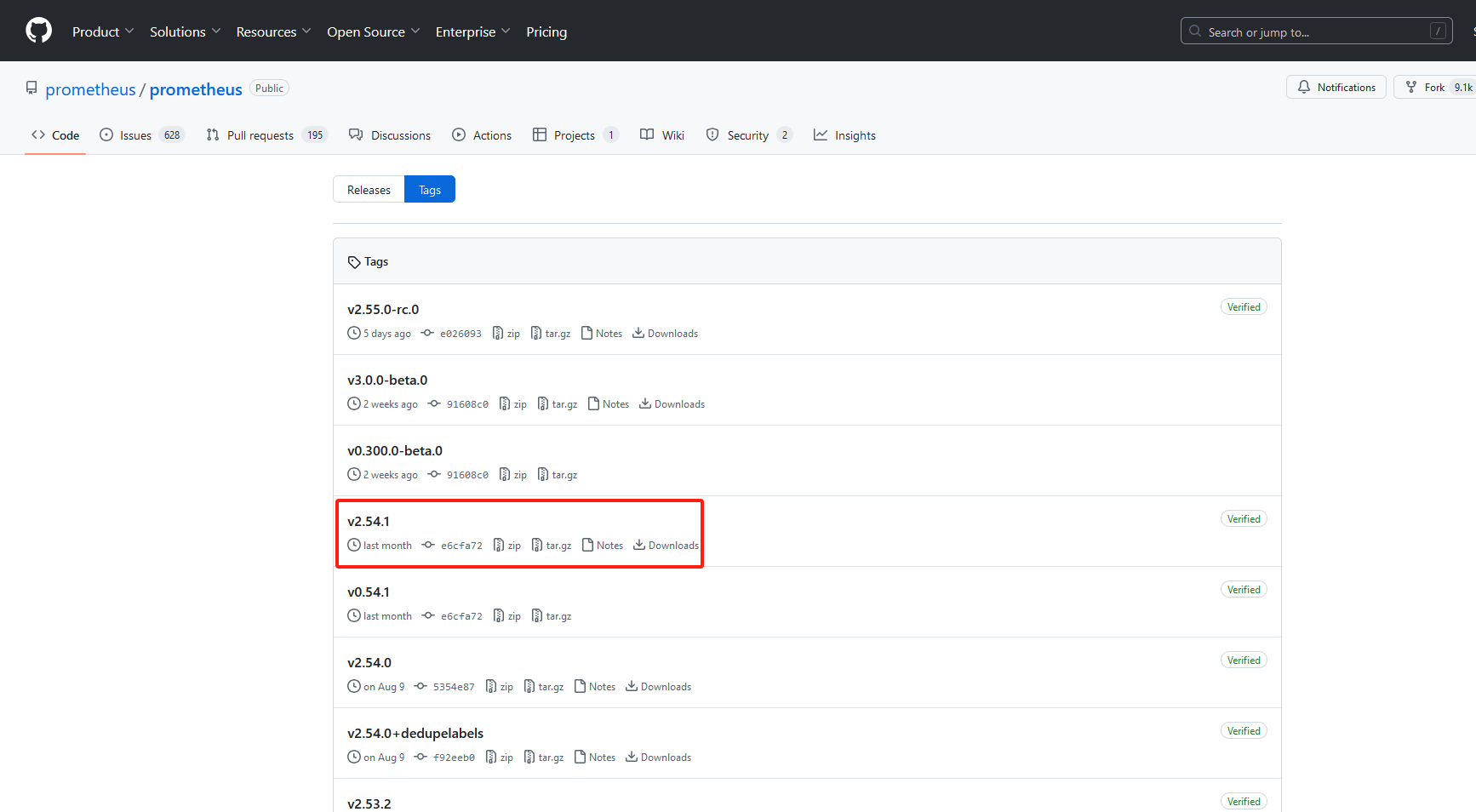The width and height of the screenshot is (1476, 812).
Task: Focus the Search or jump to field
Action: point(1316,31)
